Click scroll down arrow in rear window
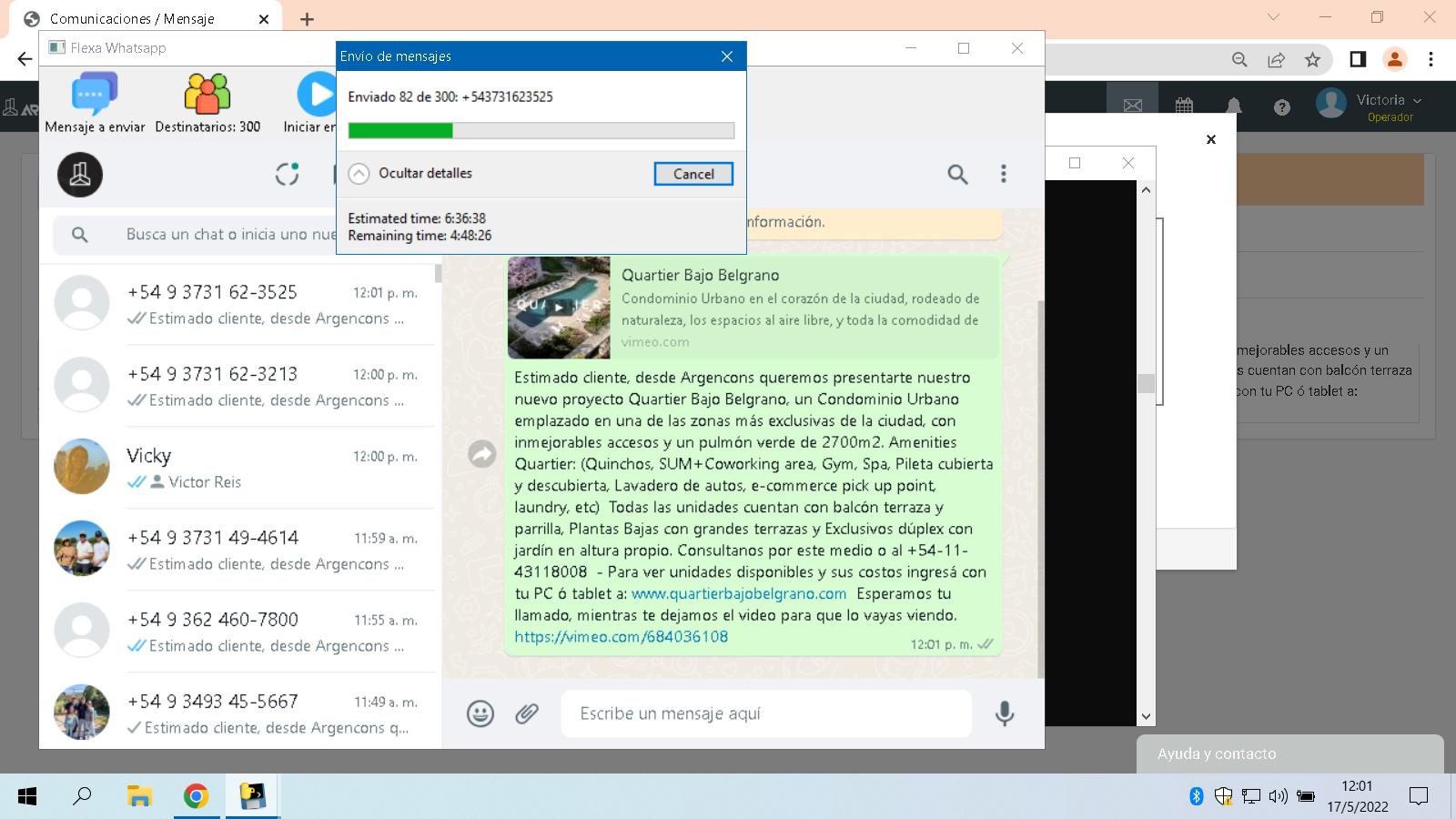Image resolution: width=1456 pixels, height=819 pixels. pyautogui.click(x=1146, y=716)
